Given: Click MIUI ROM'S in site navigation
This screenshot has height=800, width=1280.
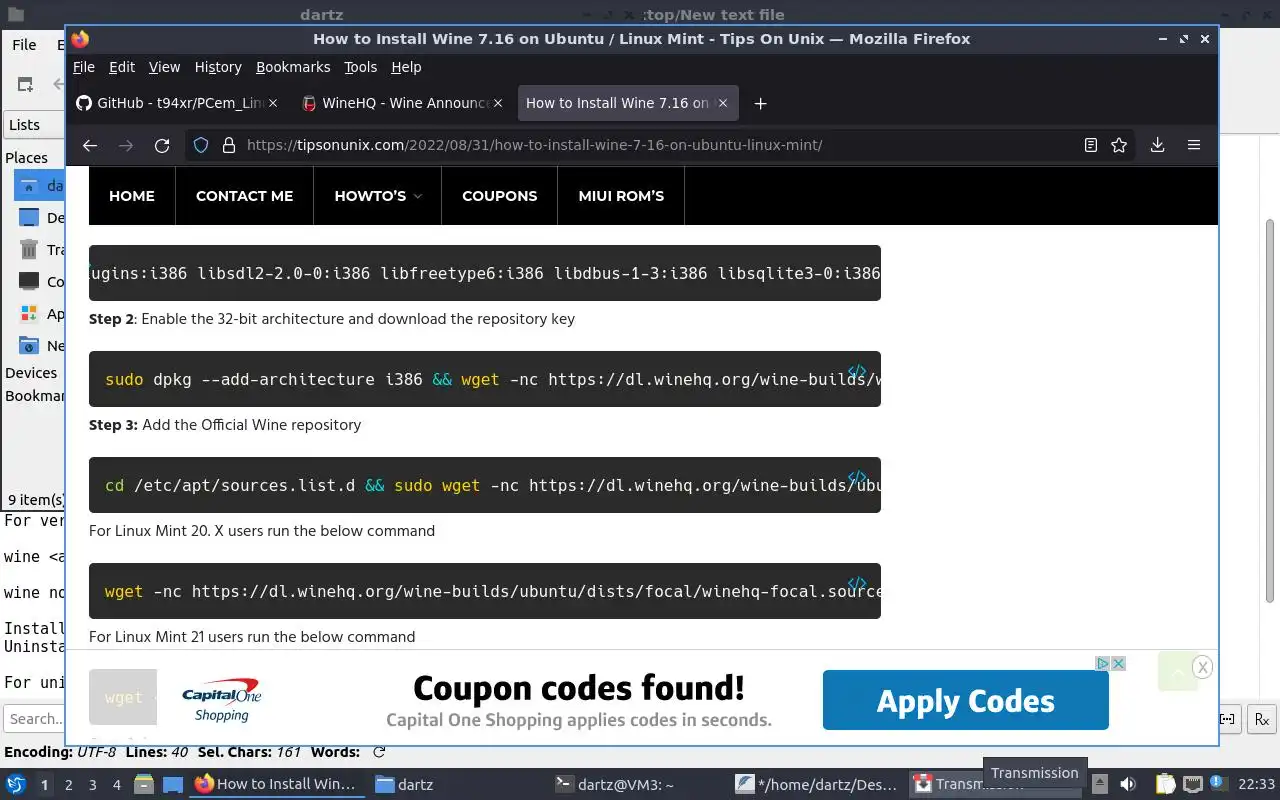Looking at the screenshot, I should pos(621,196).
